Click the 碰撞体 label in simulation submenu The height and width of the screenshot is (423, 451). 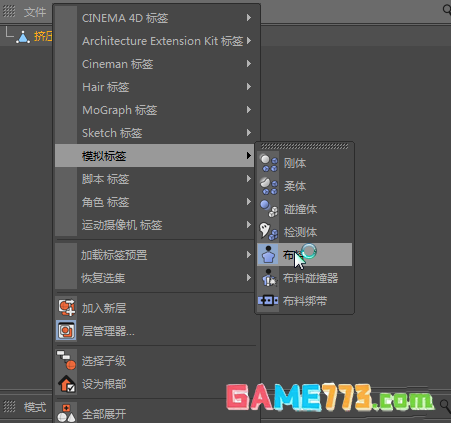300,209
